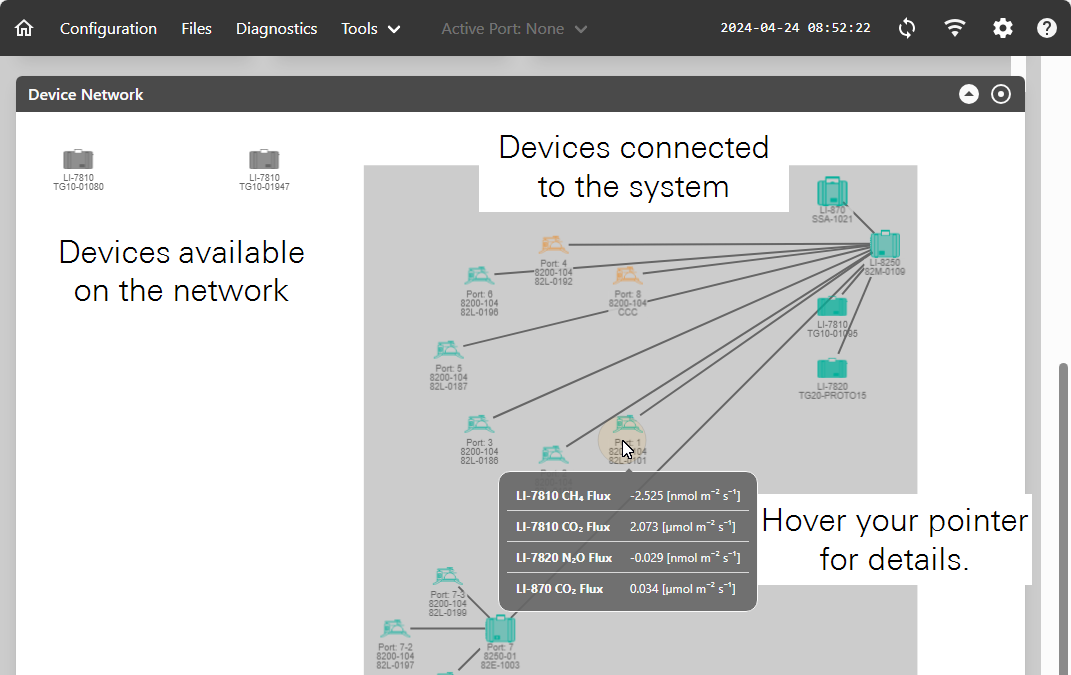Select the Port 6 chamber 82L-0196

(479, 291)
